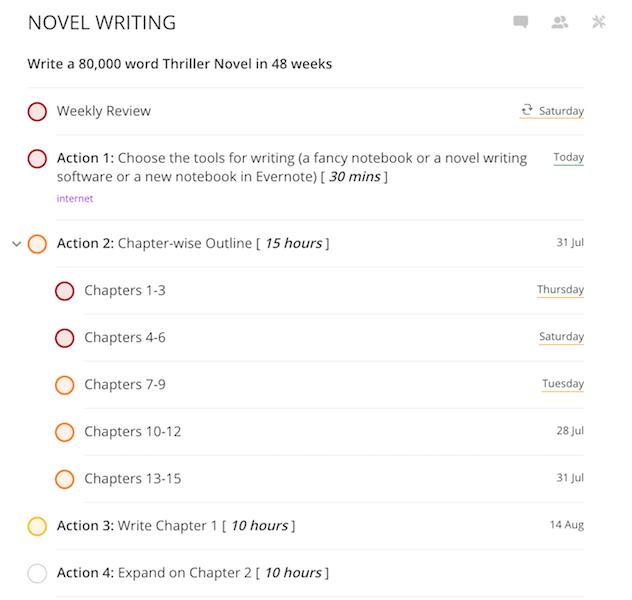
Task: Check the Action 4 task circle
Action: [x=37, y=573]
